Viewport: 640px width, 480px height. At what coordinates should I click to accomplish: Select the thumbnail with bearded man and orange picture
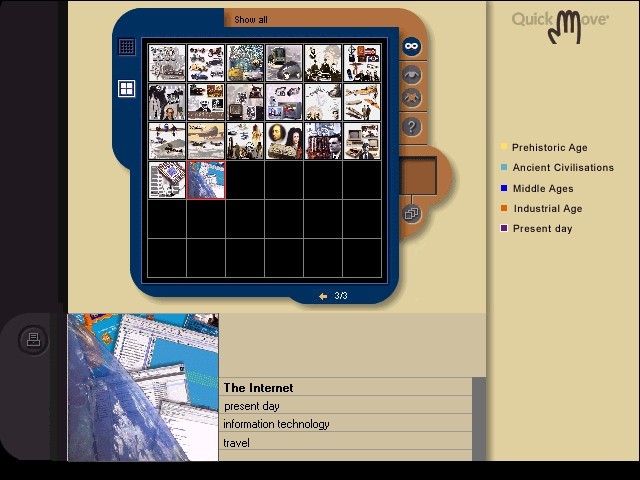(206, 102)
